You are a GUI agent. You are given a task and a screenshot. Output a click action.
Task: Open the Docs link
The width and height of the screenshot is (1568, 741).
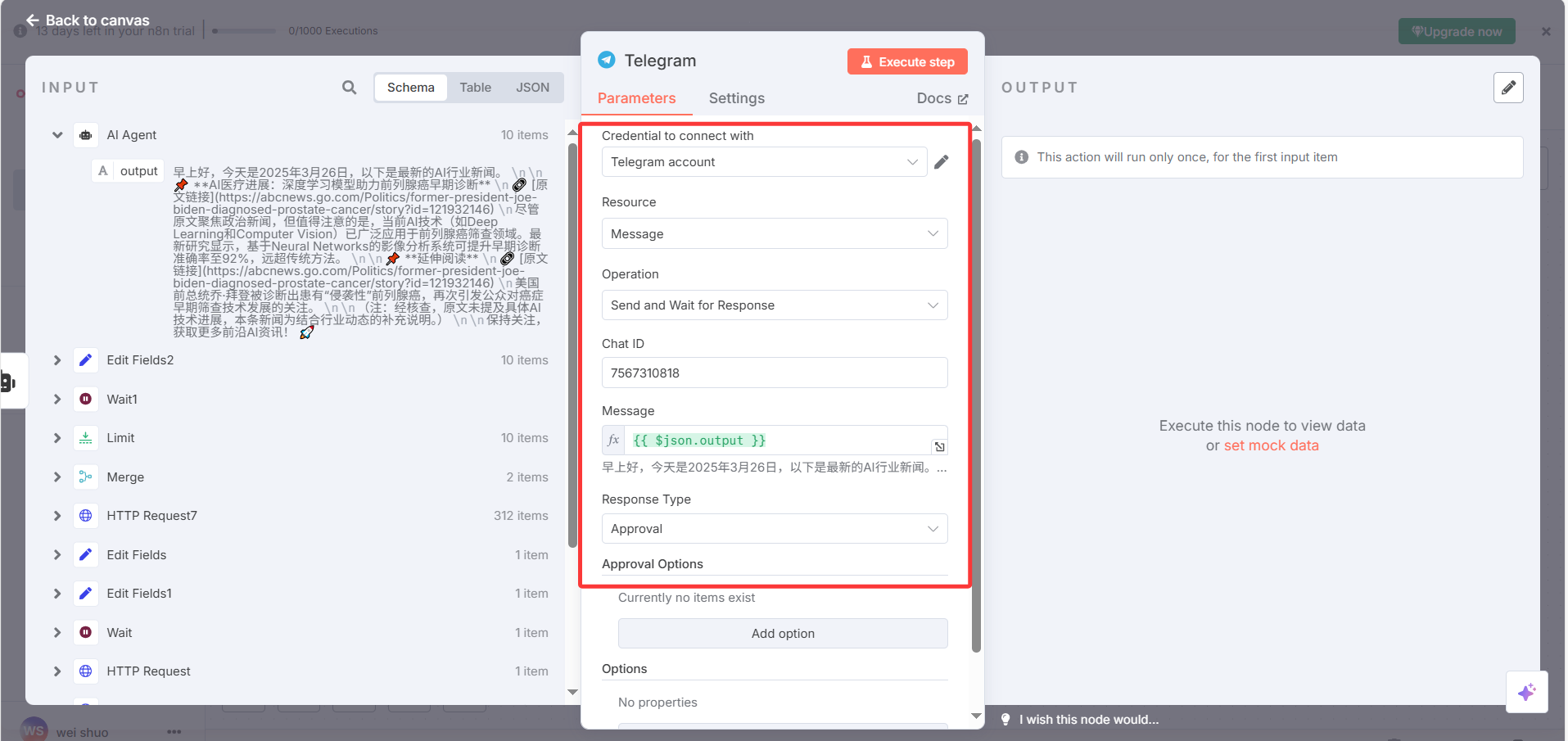tap(942, 98)
